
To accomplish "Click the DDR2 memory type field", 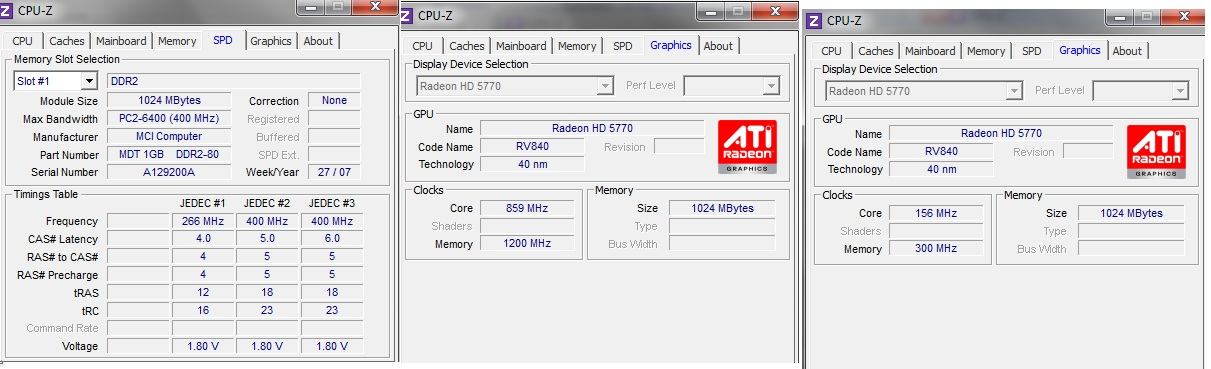I will coord(233,81).
